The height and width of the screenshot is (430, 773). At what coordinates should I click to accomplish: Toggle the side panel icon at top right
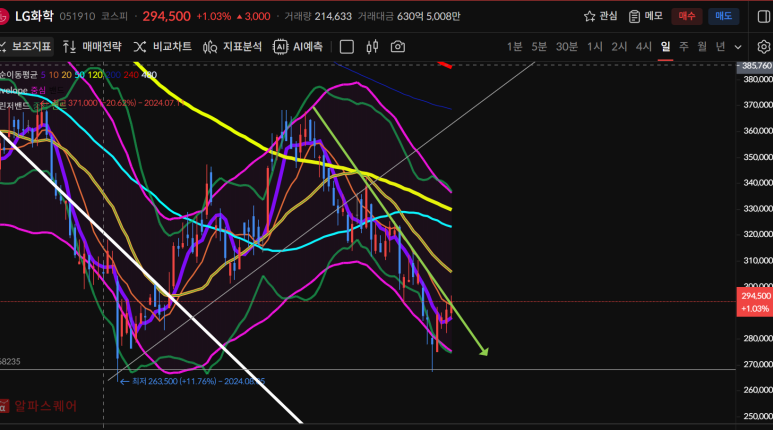(x=764, y=16)
